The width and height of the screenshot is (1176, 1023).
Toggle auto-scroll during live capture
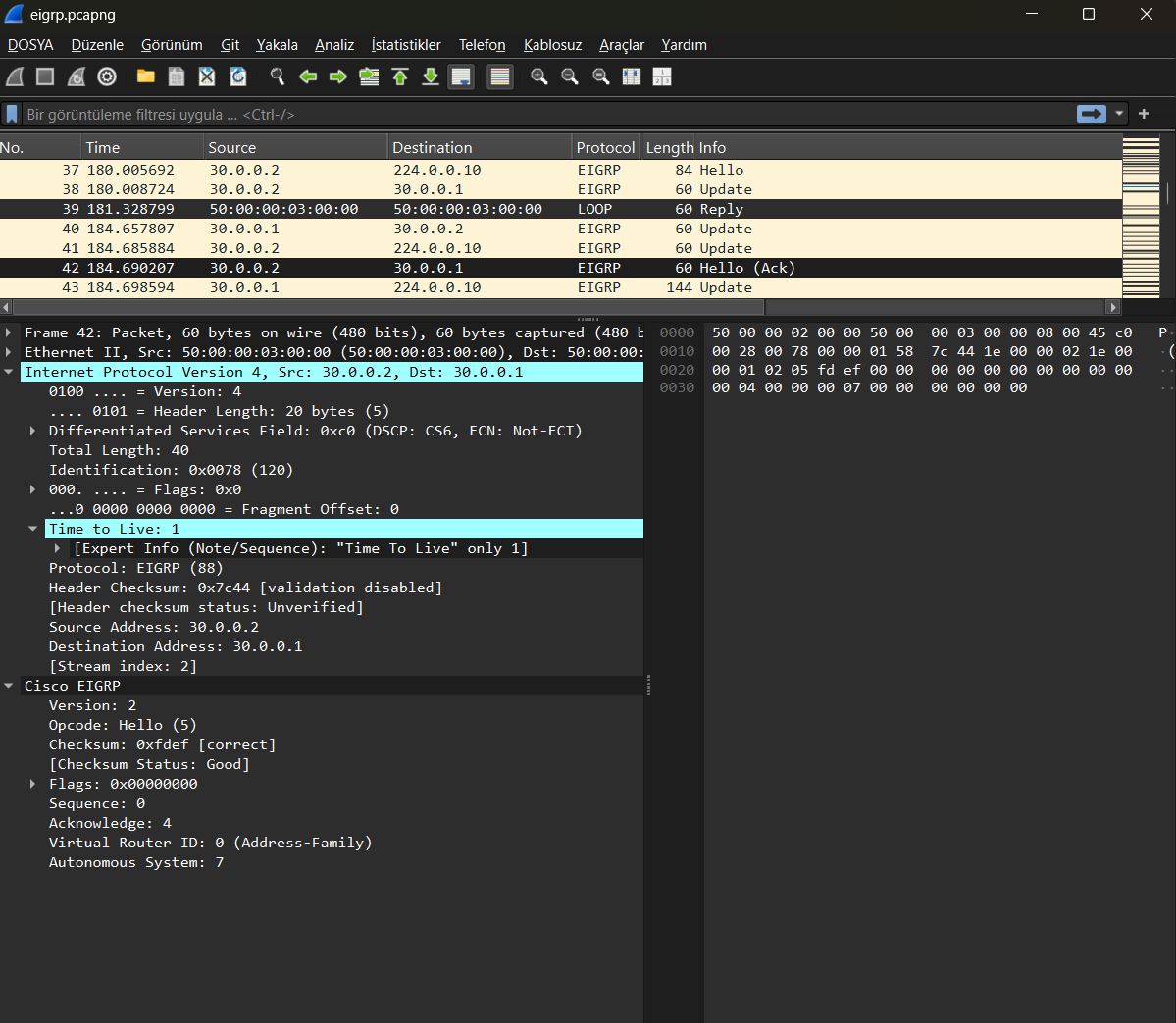(461, 77)
